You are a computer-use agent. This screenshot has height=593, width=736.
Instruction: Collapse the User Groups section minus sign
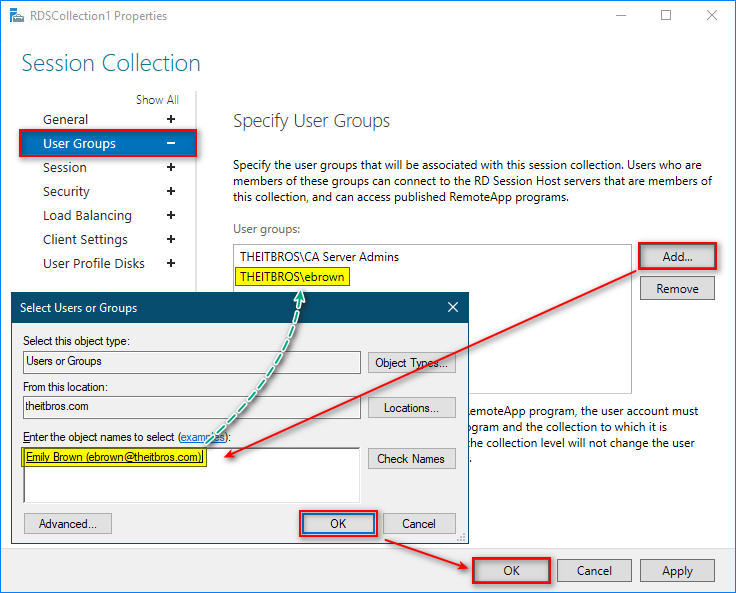pos(171,143)
